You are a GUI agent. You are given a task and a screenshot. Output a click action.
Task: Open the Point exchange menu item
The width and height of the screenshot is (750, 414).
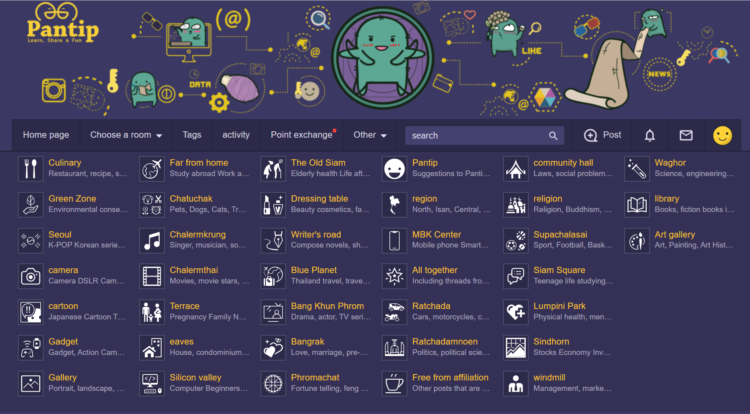(x=302, y=135)
